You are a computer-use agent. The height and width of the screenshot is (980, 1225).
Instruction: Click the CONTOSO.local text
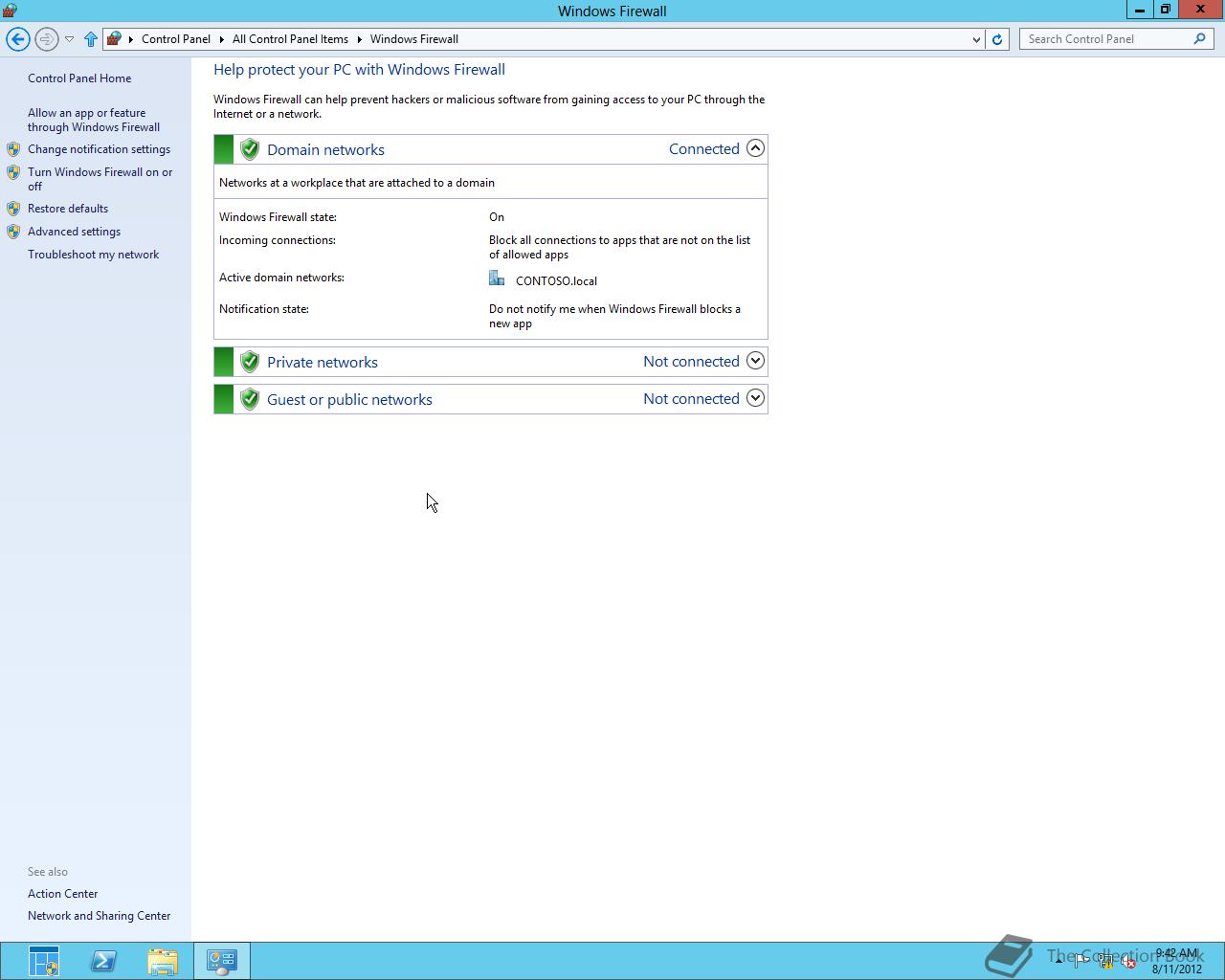click(x=556, y=281)
